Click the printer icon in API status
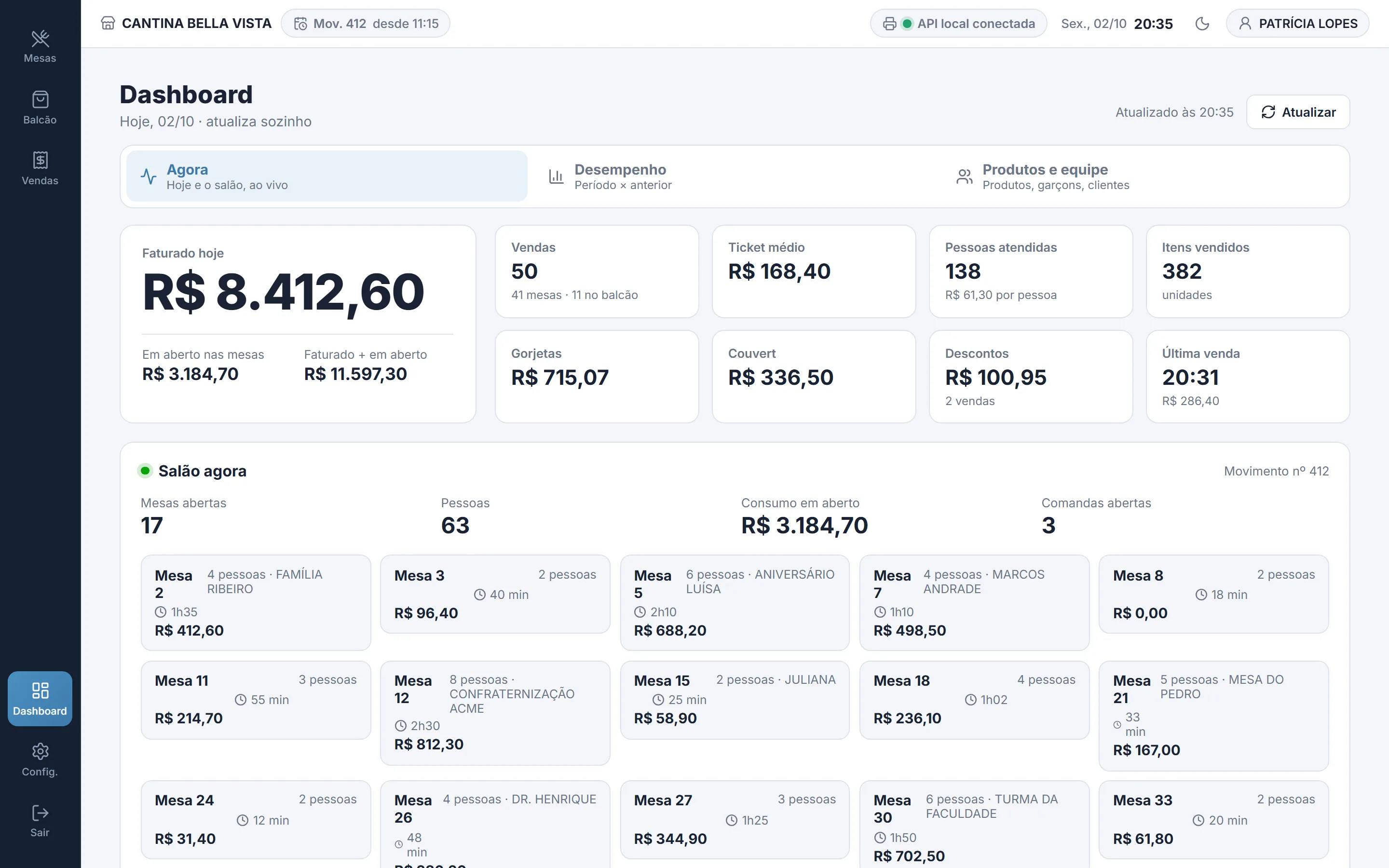The height and width of the screenshot is (868, 1389). 889,24
